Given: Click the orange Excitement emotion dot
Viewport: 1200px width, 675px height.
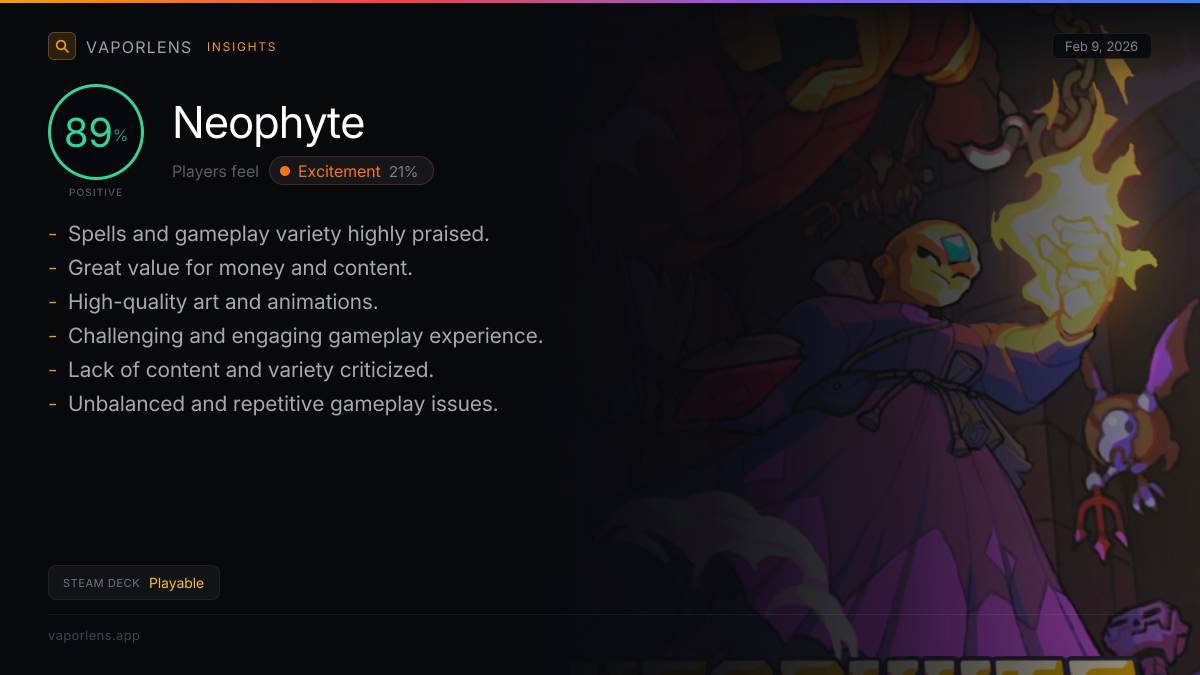Looking at the screenshot, I should [x=285, y=171].
